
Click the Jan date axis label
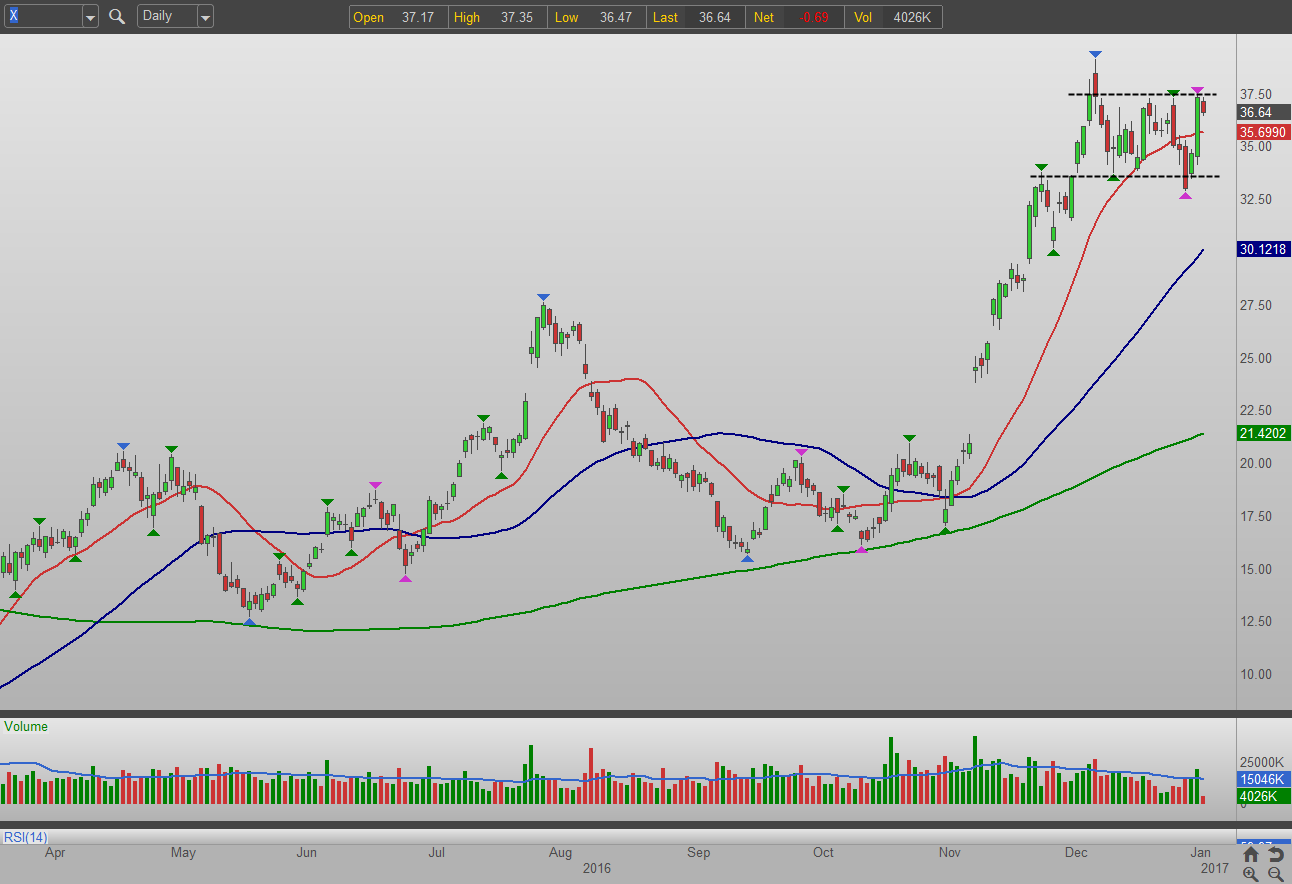coord(1201,853)
